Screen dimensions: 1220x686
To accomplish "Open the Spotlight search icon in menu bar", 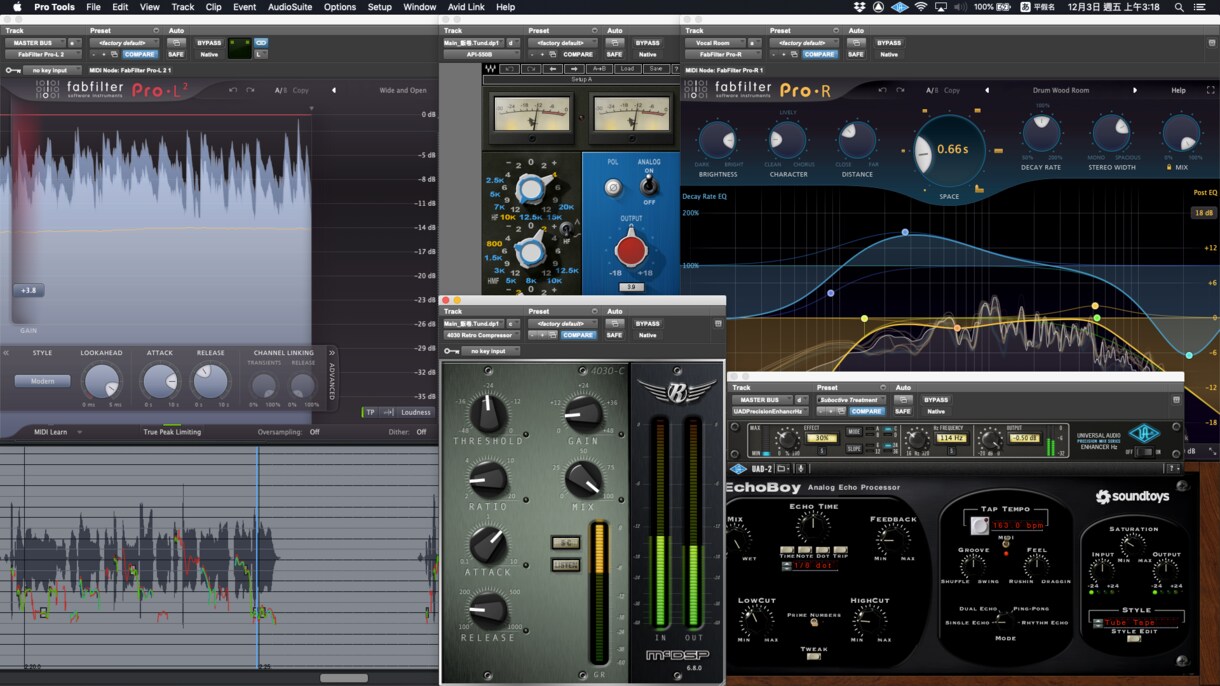I will point(1179,7).
